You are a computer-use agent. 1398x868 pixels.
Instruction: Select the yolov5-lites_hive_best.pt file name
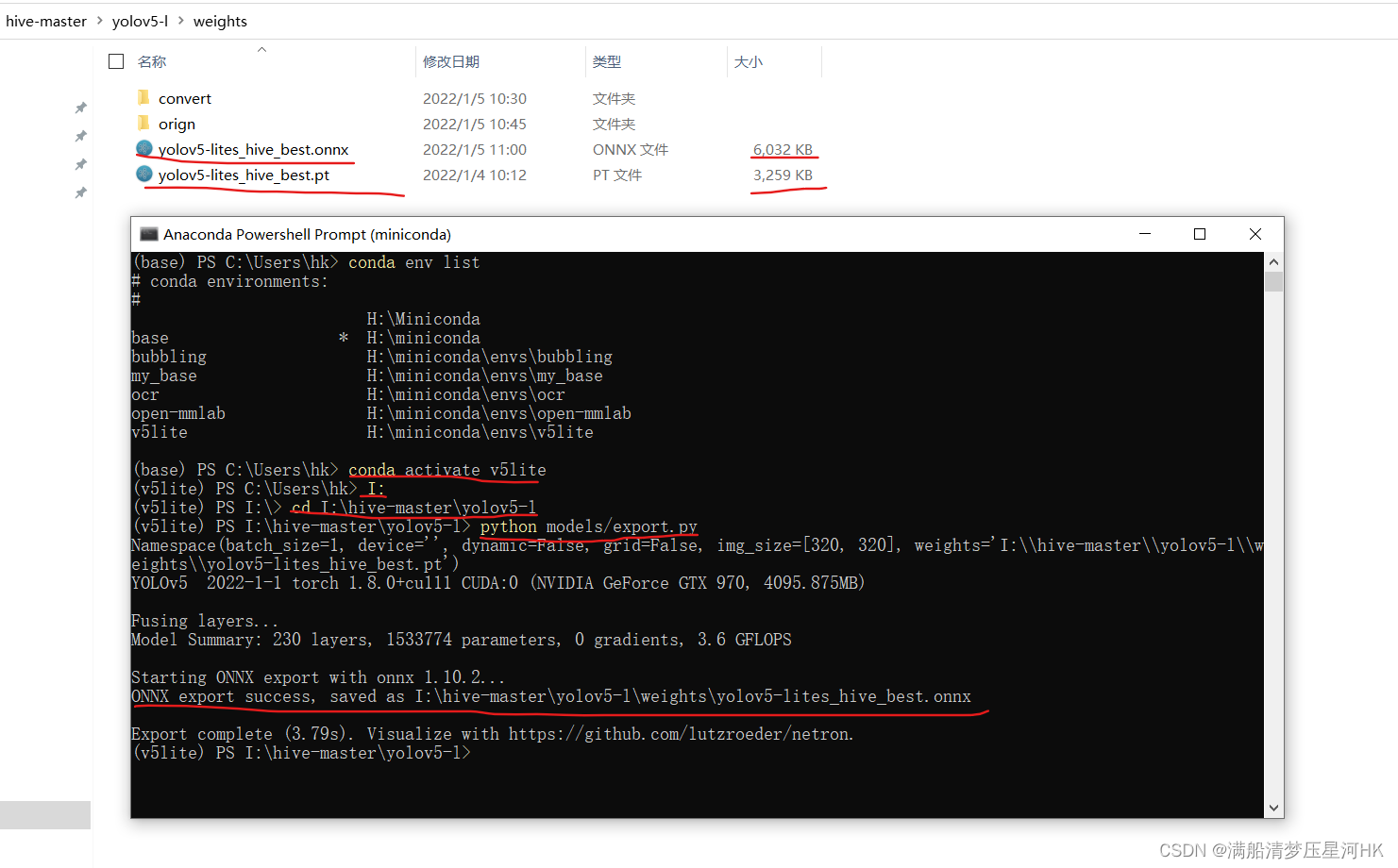click(244, 175)
